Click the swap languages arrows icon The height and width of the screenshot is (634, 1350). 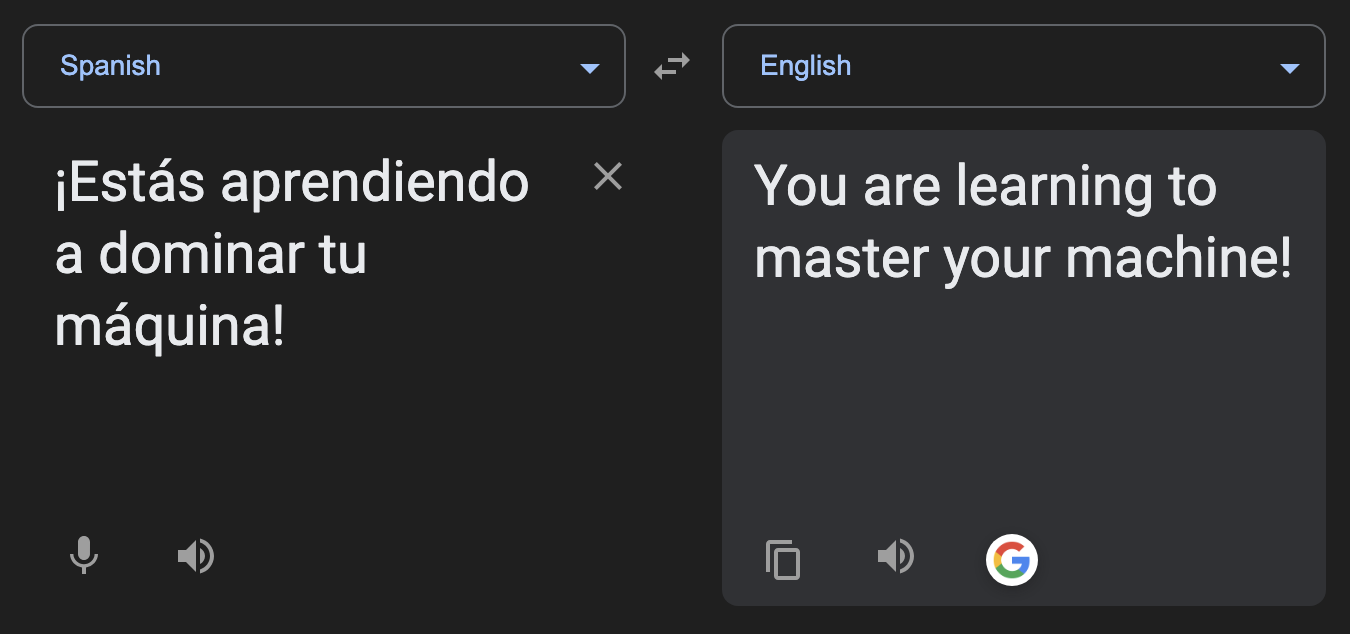click(672, 64)
